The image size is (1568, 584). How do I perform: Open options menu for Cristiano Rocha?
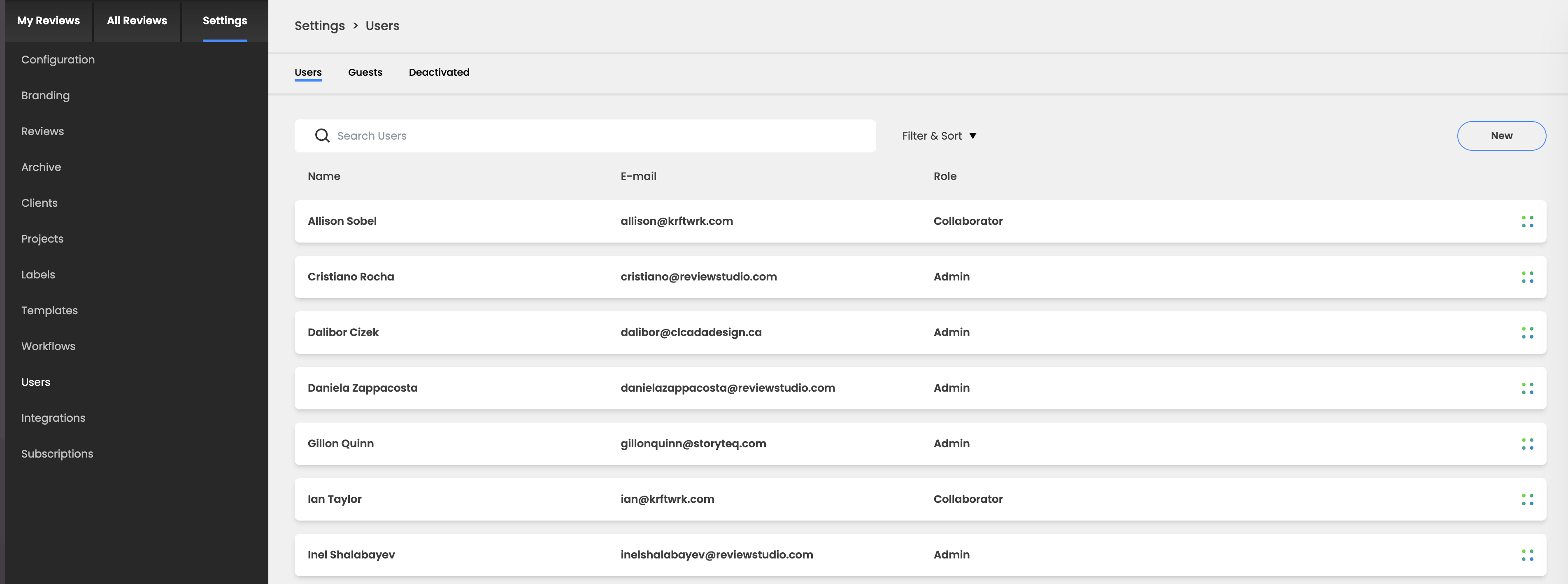coord(1527,277)
